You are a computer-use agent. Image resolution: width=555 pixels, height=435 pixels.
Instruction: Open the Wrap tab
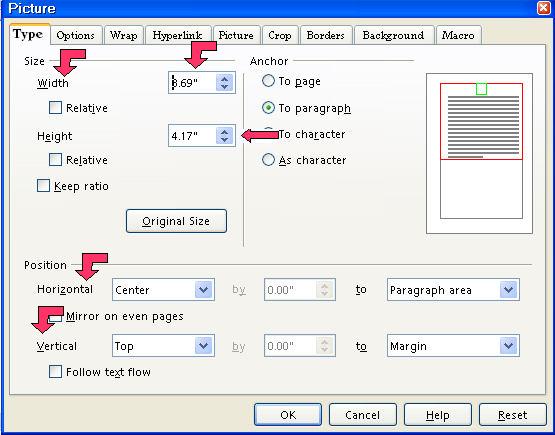[124, 35]
